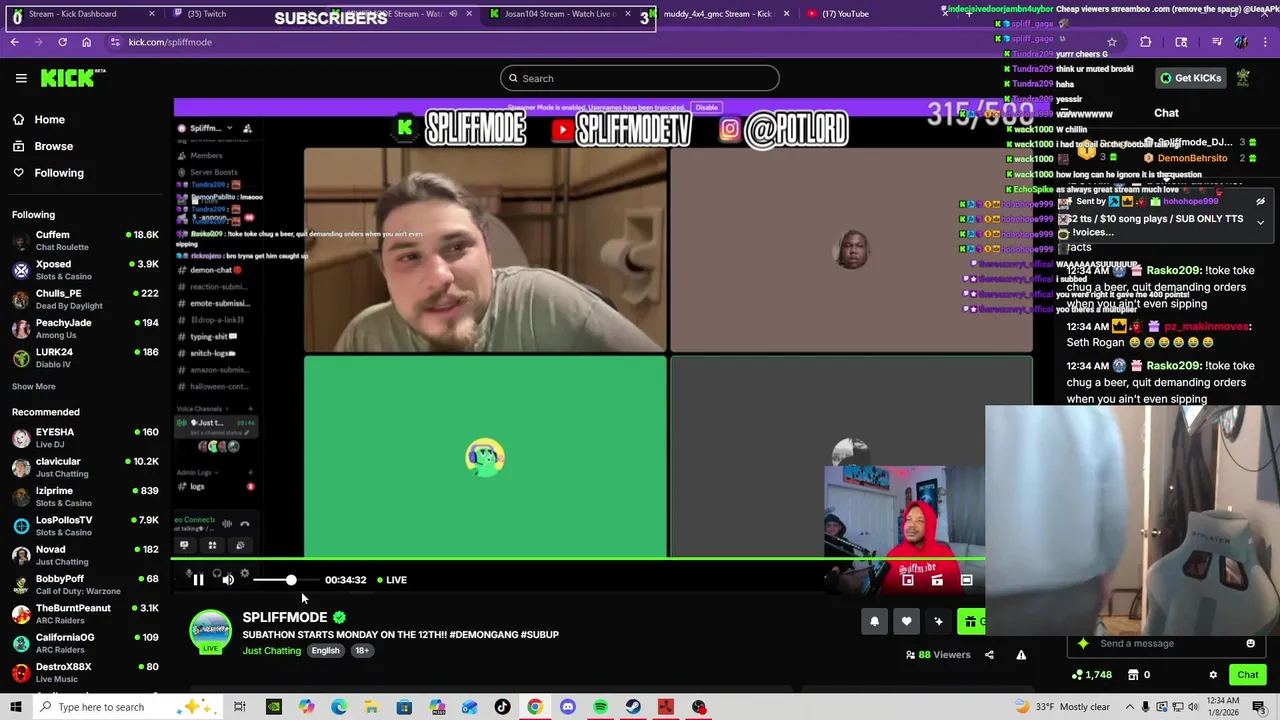The height and width of the screenshot is (720, 1280).
Task: Report stream via warning icon
Action: pos(1021,655)
